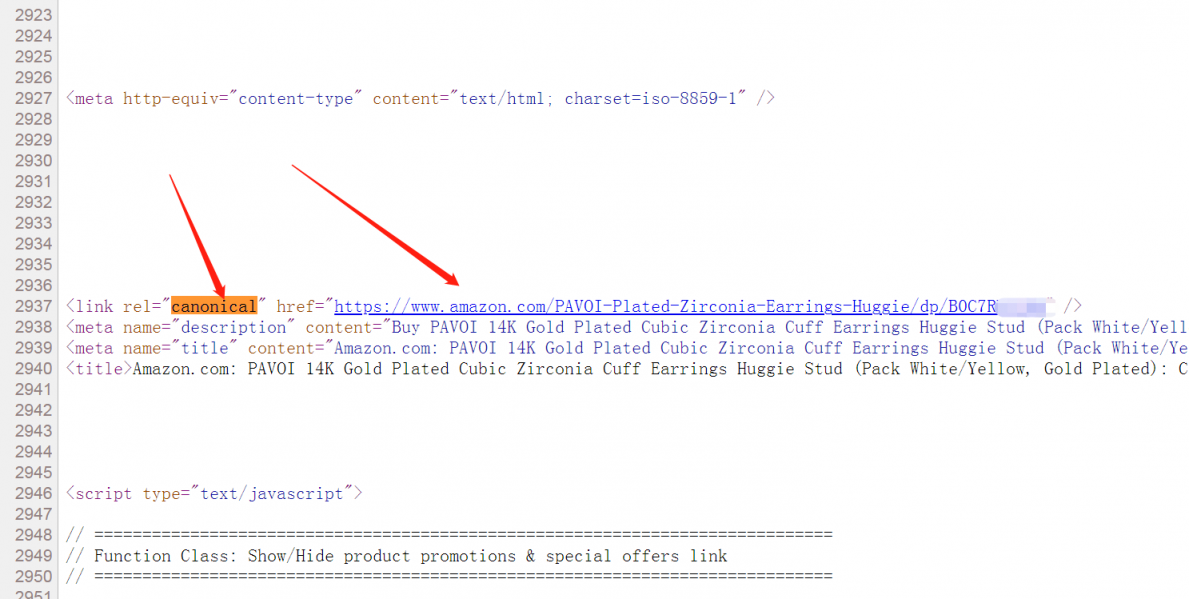Click line number 2933

click(x=33, y=224)
